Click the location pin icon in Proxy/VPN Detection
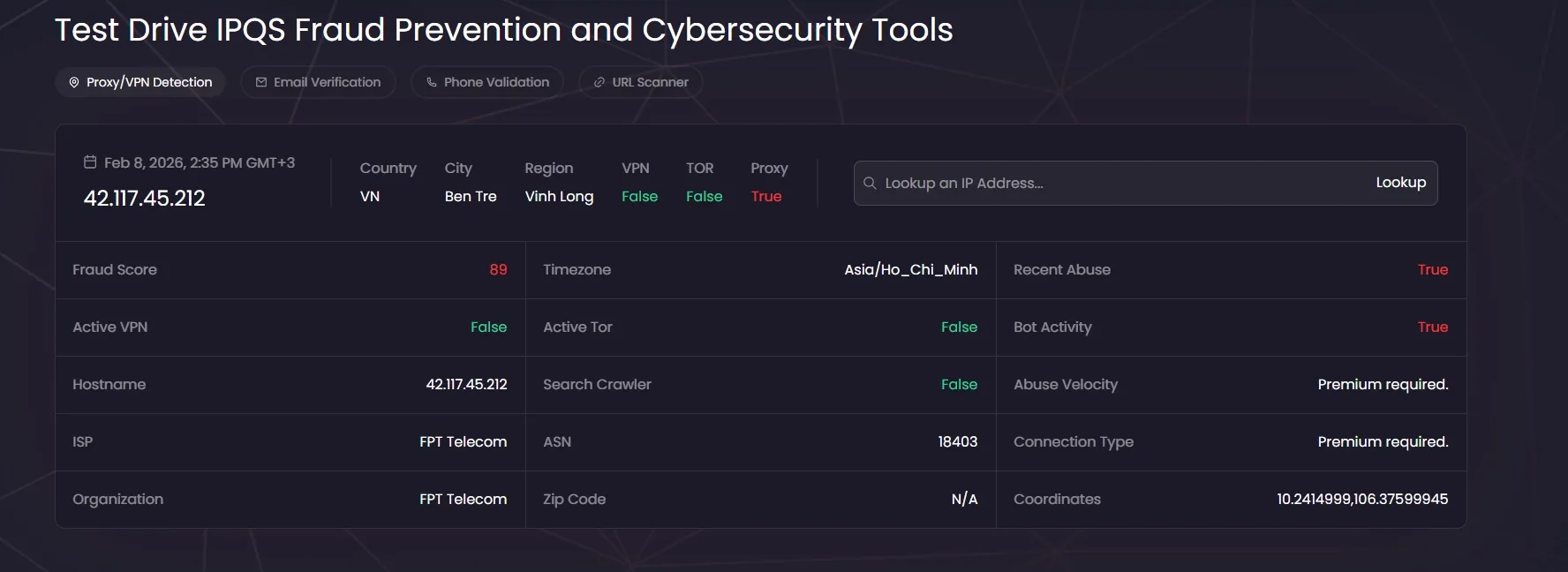Image resolution: width=1568 pixels, height=572 pixels. [74, 82]
